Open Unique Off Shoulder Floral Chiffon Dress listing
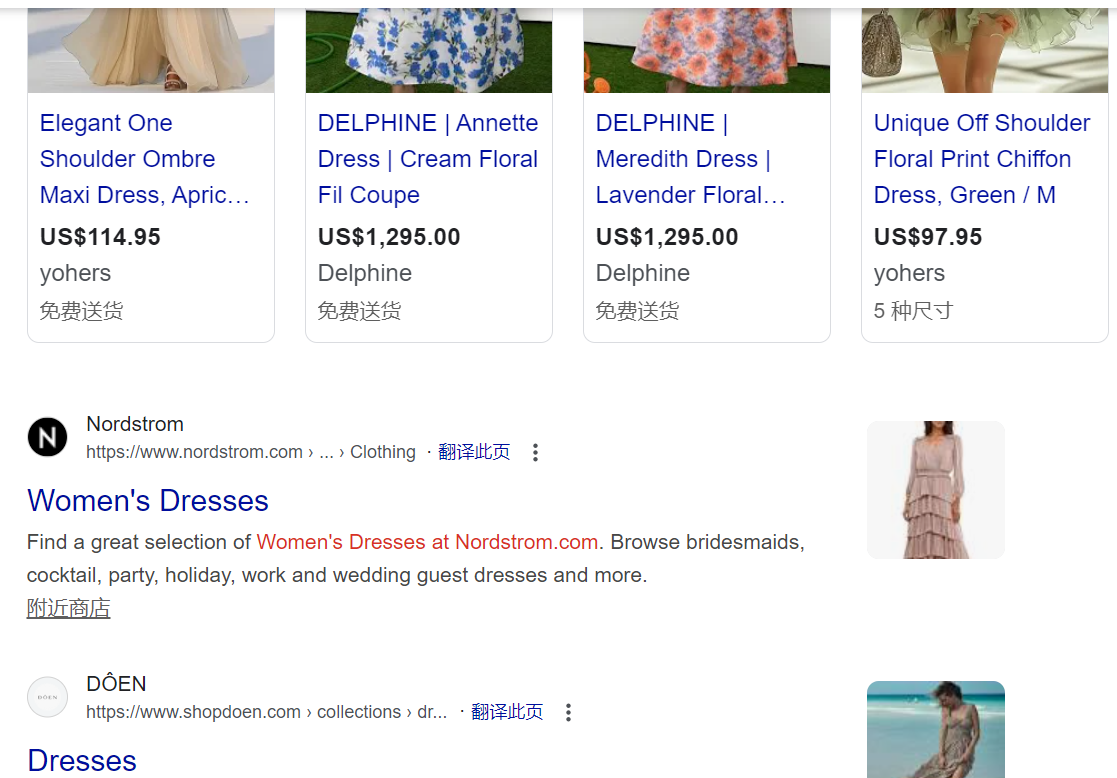 (982, 159)
